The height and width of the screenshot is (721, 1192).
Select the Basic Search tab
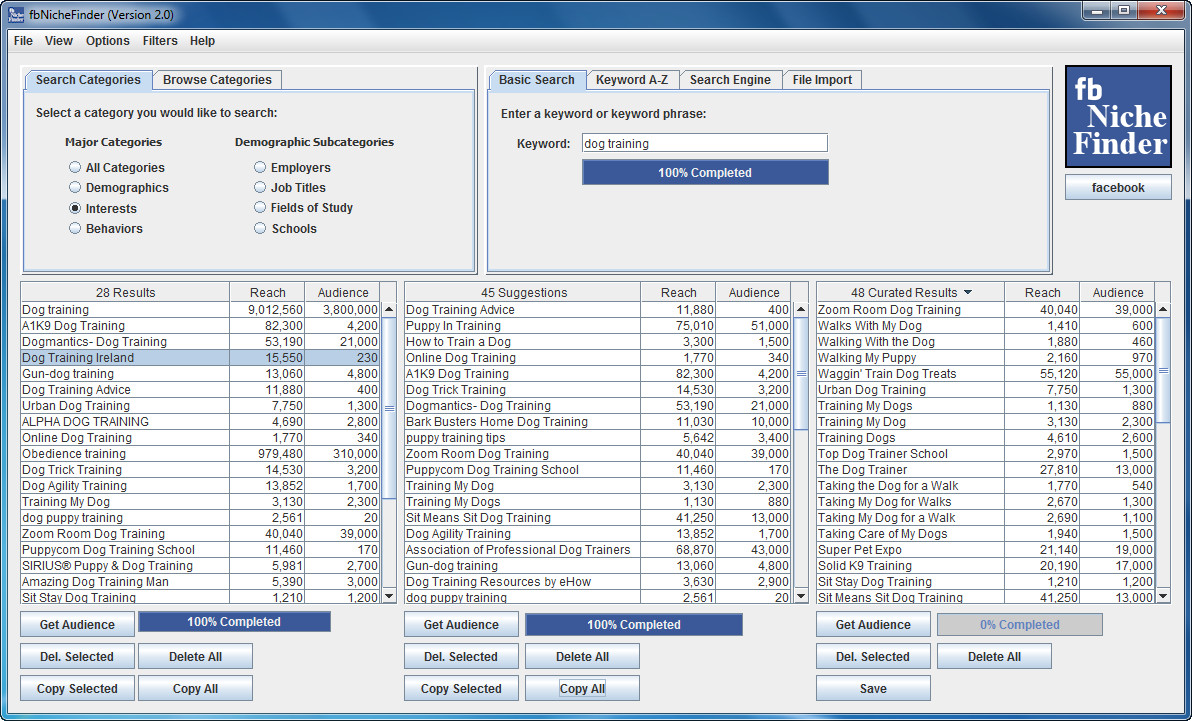[x=537, y=80]
